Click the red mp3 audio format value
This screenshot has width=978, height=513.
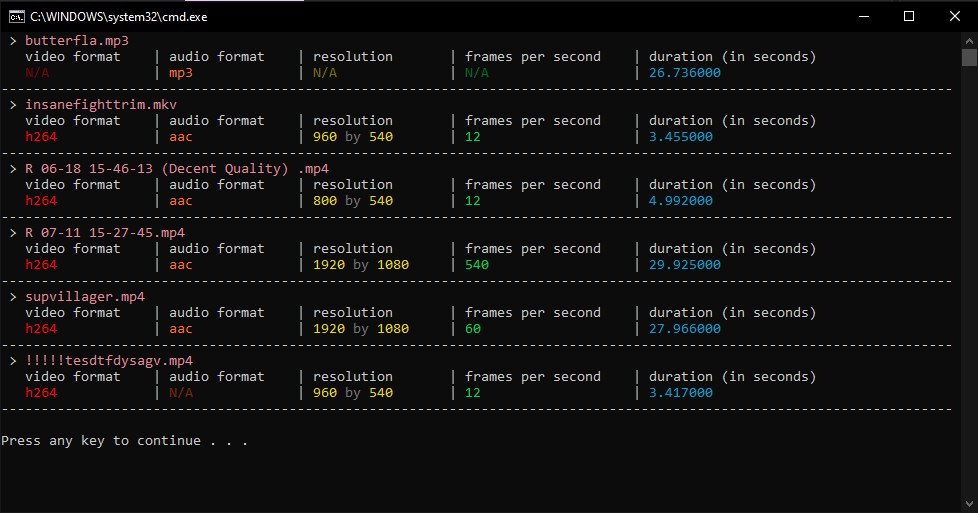pyautogui.click(x=180, y=73)
